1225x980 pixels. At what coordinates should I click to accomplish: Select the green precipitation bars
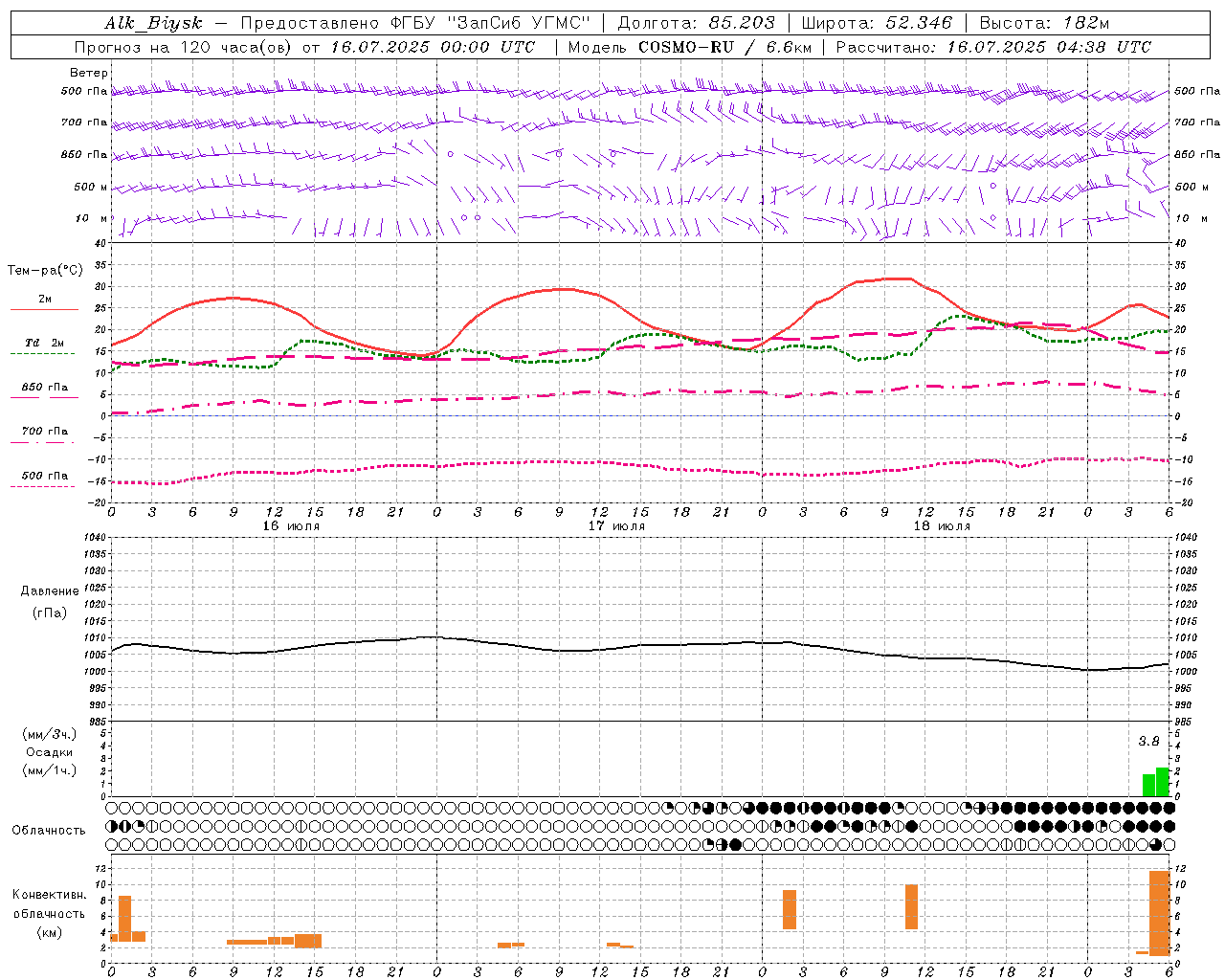point(1156,782)
